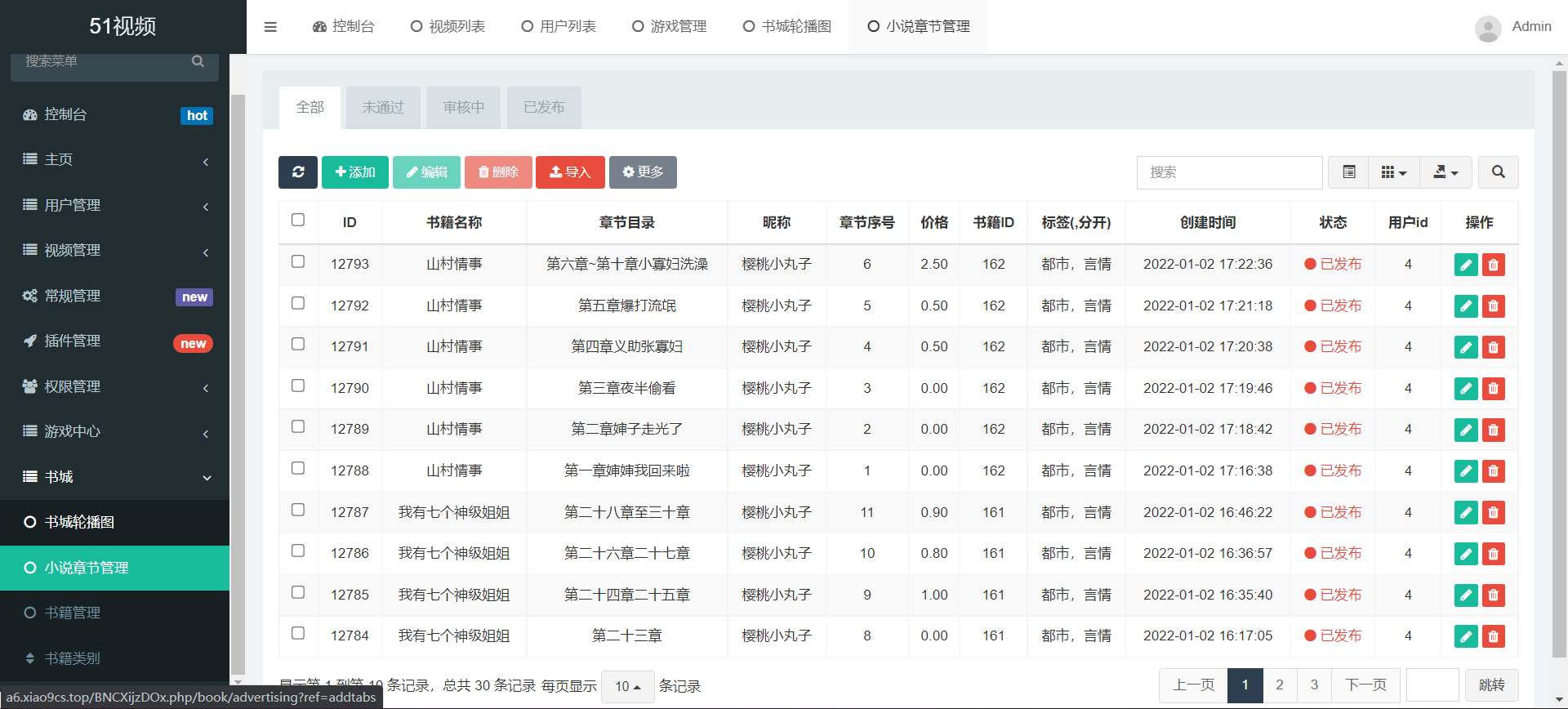Click the Admin user avatar
1568x709 pixels.
pyautogui.click(x=1488, y=29)
